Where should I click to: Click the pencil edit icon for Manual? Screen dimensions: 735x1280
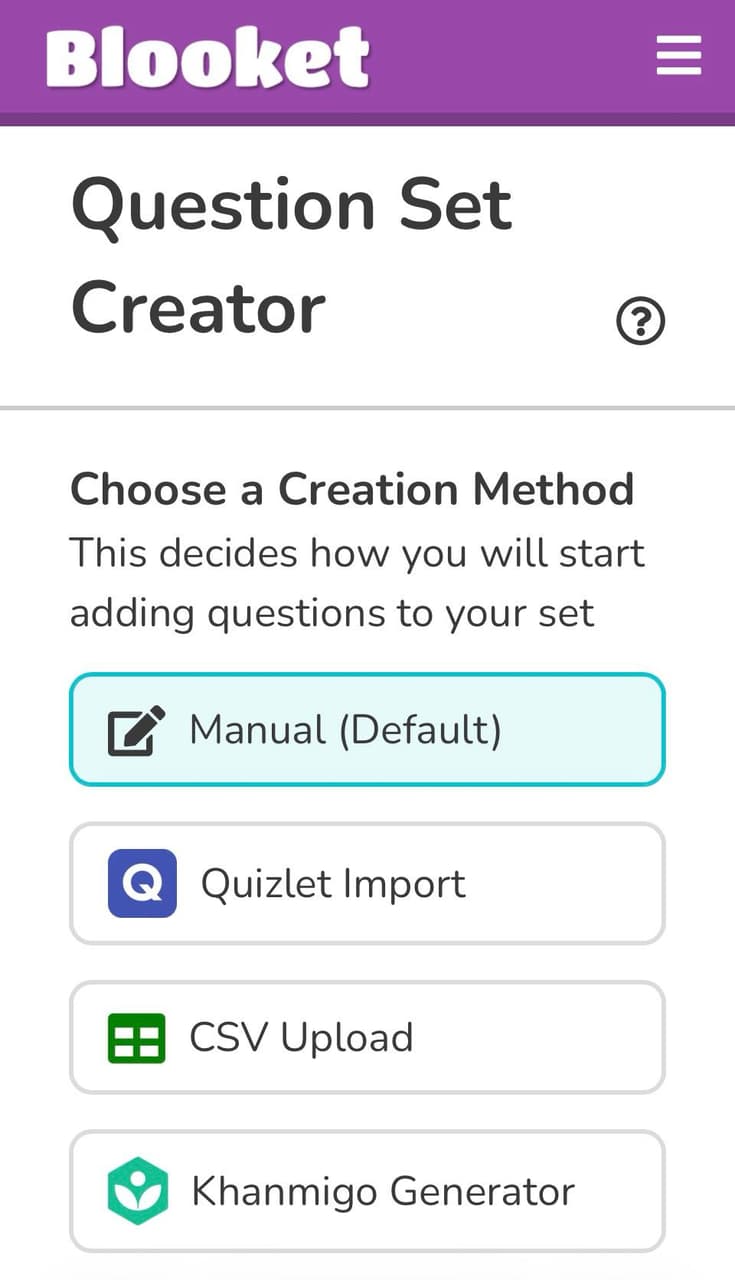[x=136, y=731]
